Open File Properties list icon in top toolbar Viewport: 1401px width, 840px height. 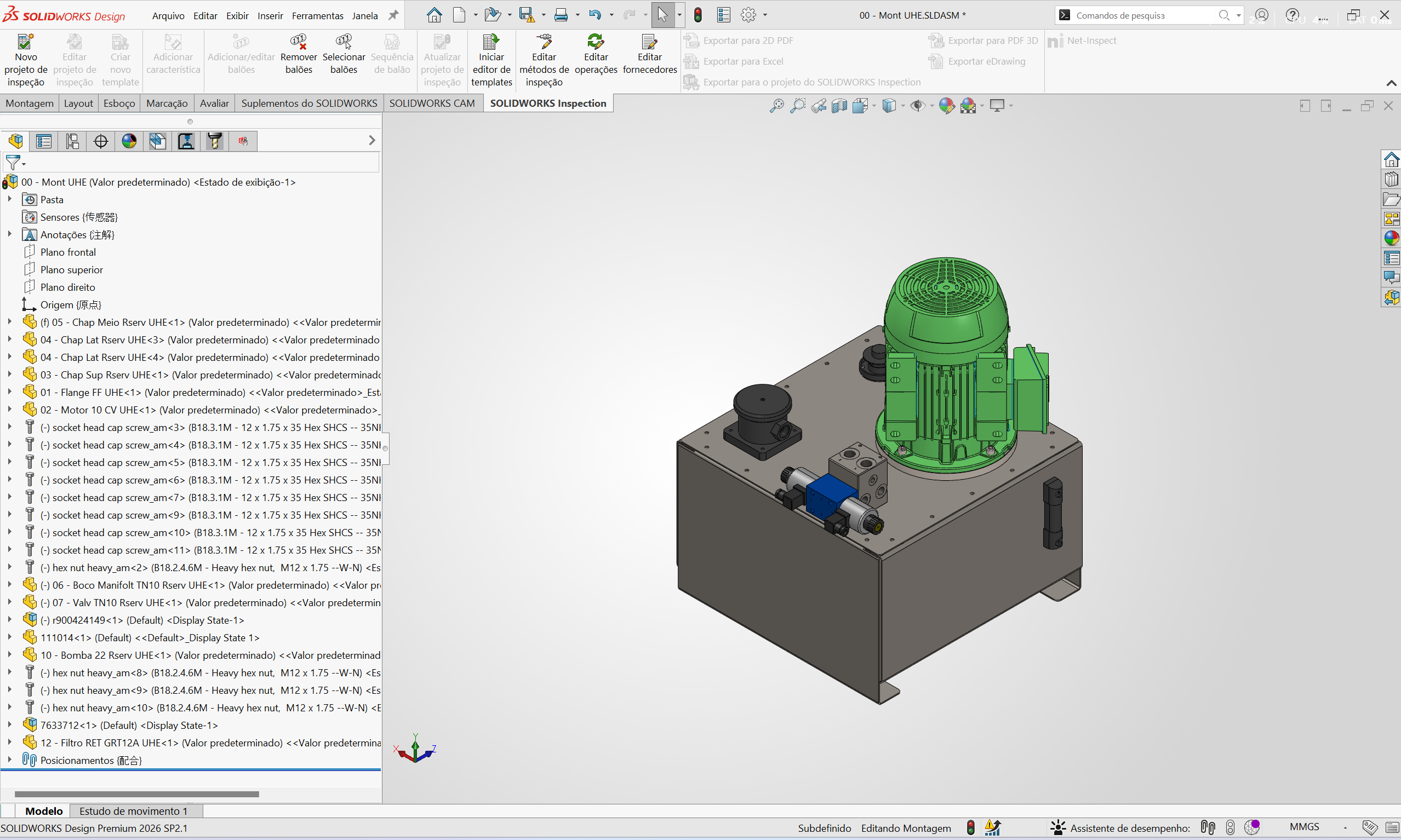(x=723, y=15)
